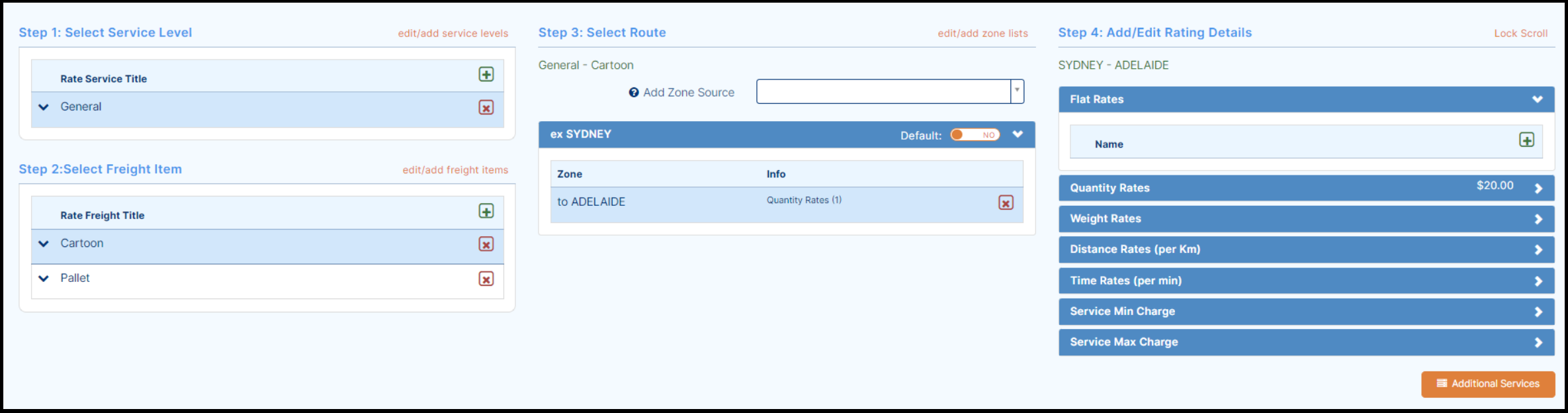The height and width of the screenshot is (413, 1568).
Task: Remove the Pallet freight item
Action: tap(486, 279)
